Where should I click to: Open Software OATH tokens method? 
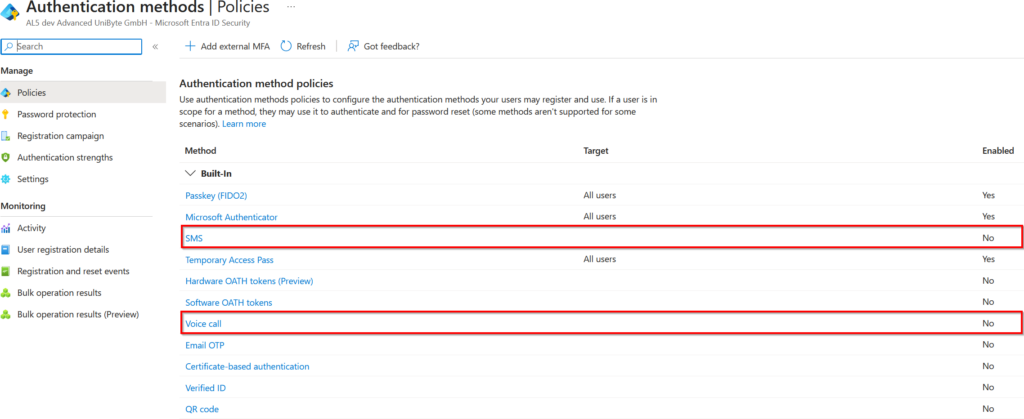(x=229, y=303)
